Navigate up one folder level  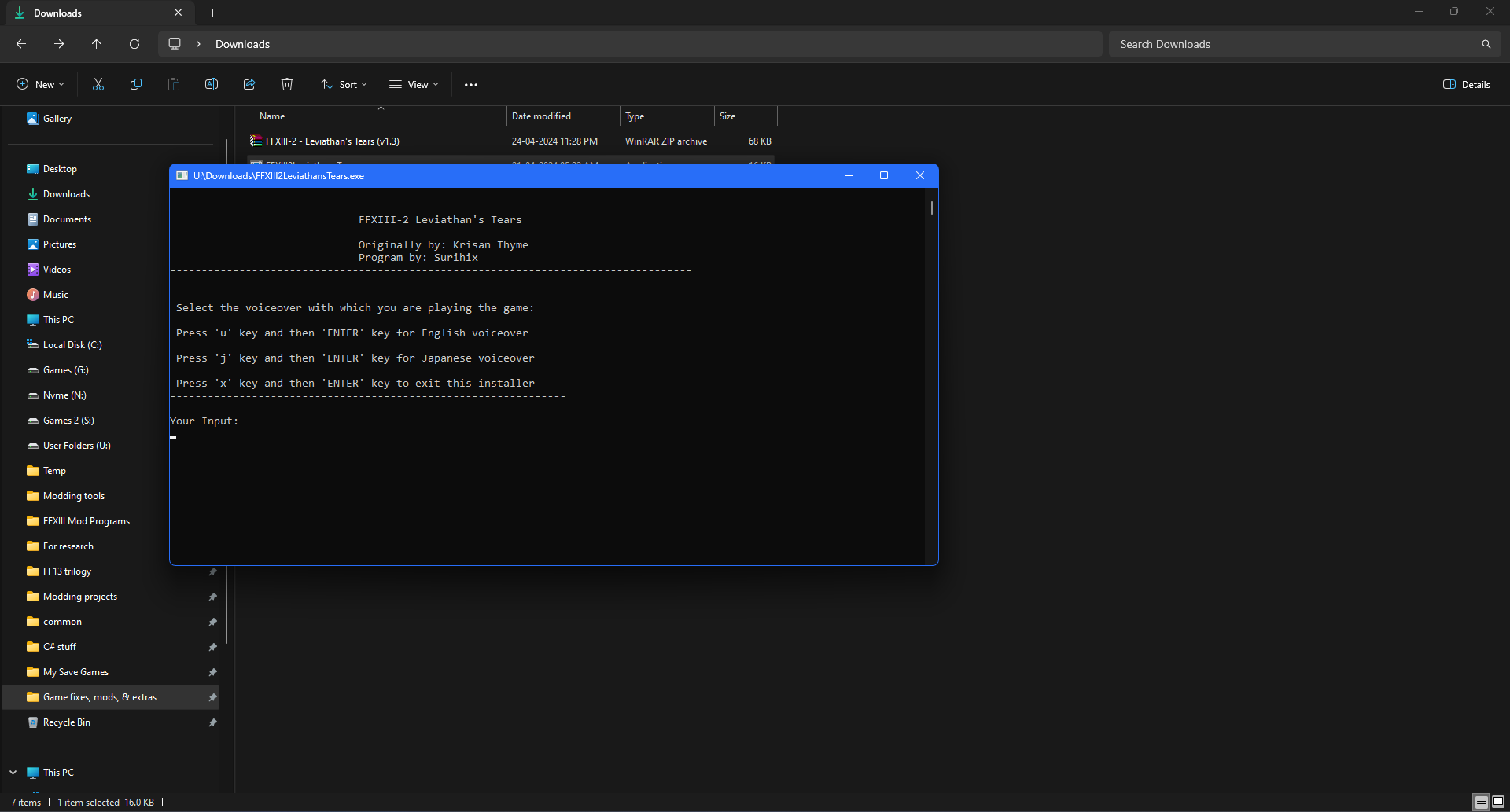[x=97, y=44]
